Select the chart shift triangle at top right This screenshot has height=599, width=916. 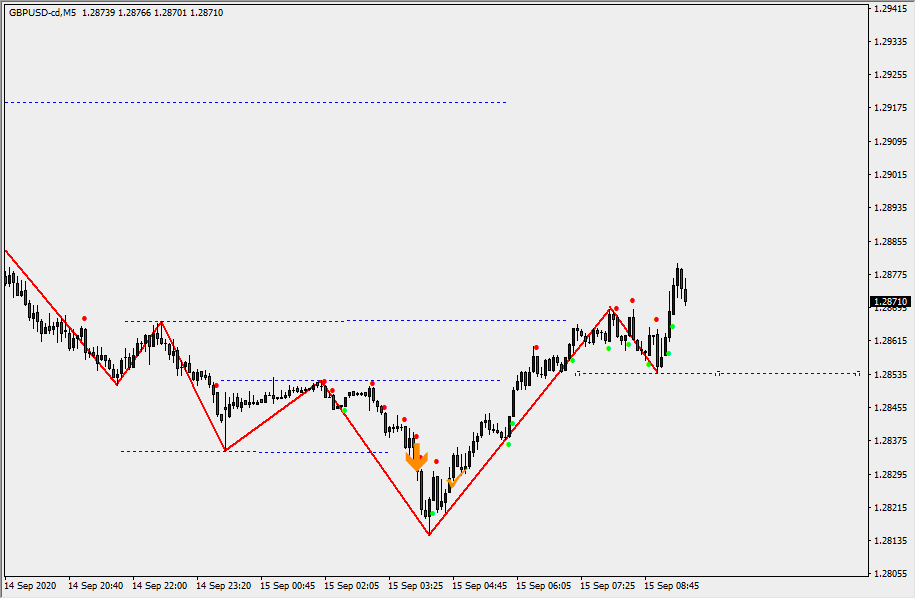(859, 8)
